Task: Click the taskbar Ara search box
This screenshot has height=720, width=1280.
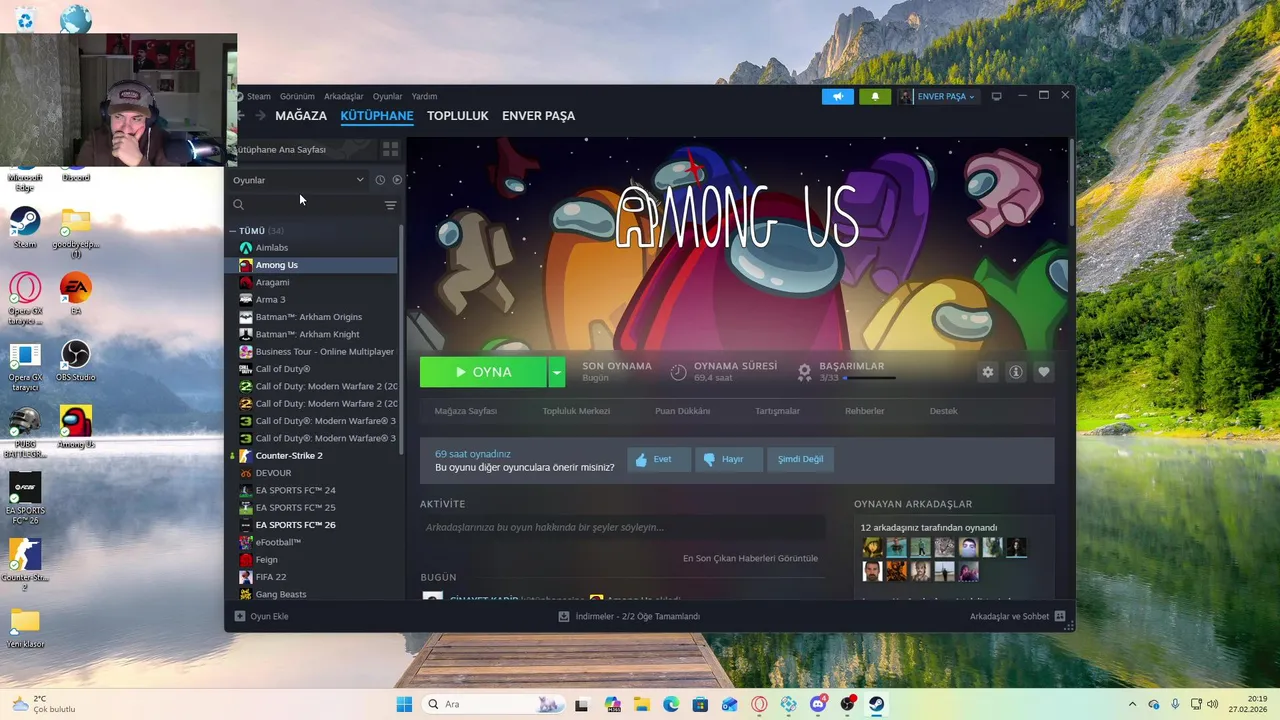Action: [x=494, y=704]
